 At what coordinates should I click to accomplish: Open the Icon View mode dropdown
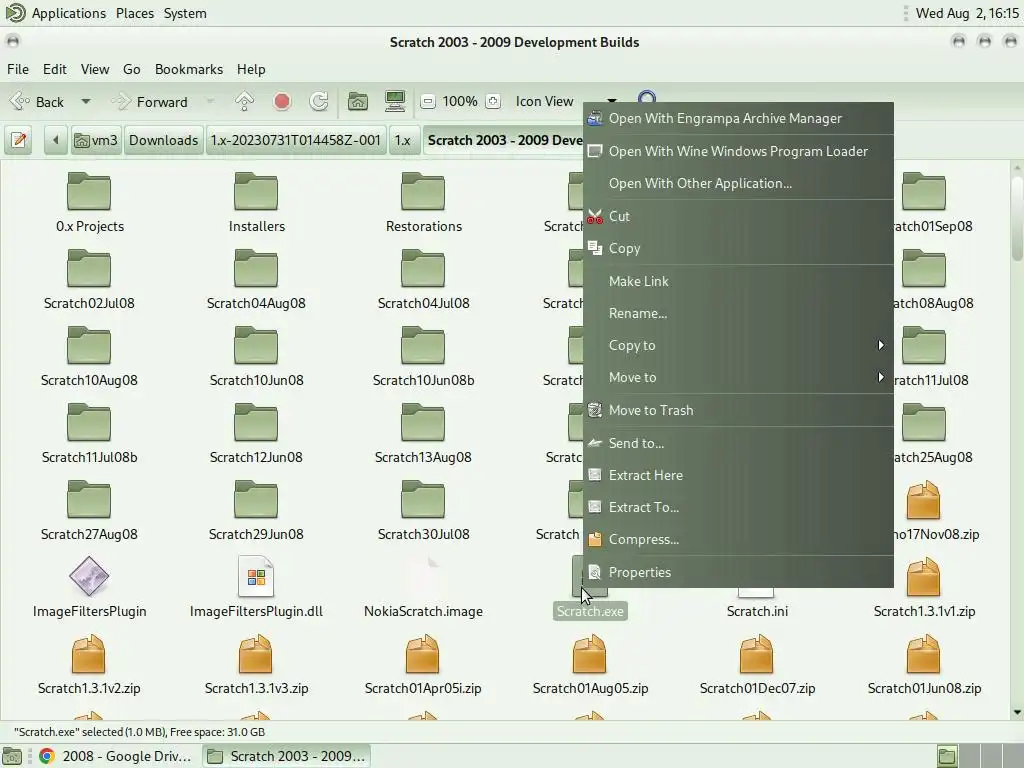pos(566,101)
